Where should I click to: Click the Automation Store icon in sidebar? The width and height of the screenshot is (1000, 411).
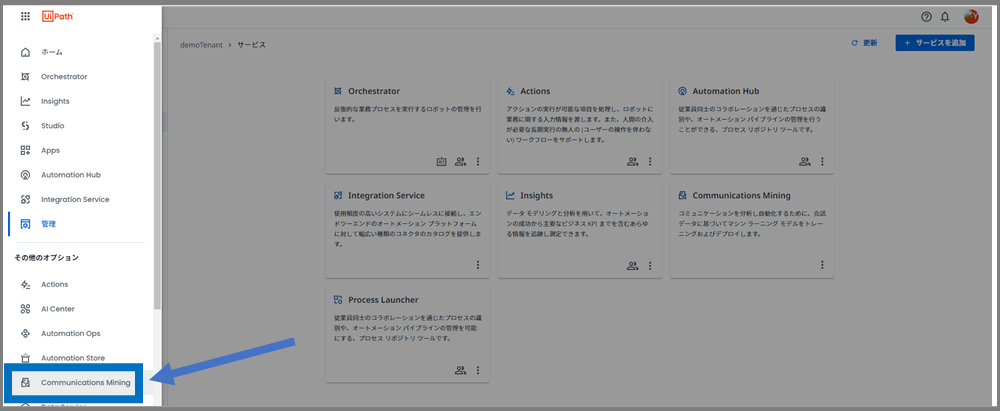[26, 358]
